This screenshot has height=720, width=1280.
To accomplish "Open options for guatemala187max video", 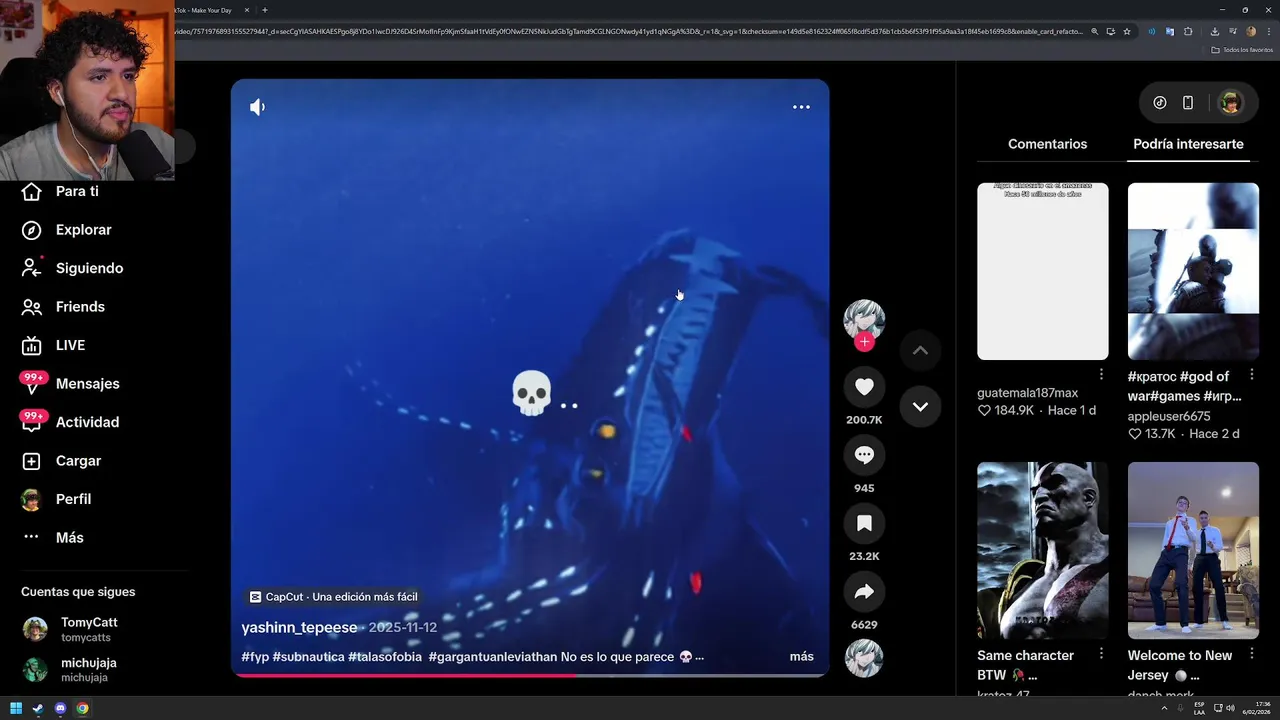I will point(1101,374).
